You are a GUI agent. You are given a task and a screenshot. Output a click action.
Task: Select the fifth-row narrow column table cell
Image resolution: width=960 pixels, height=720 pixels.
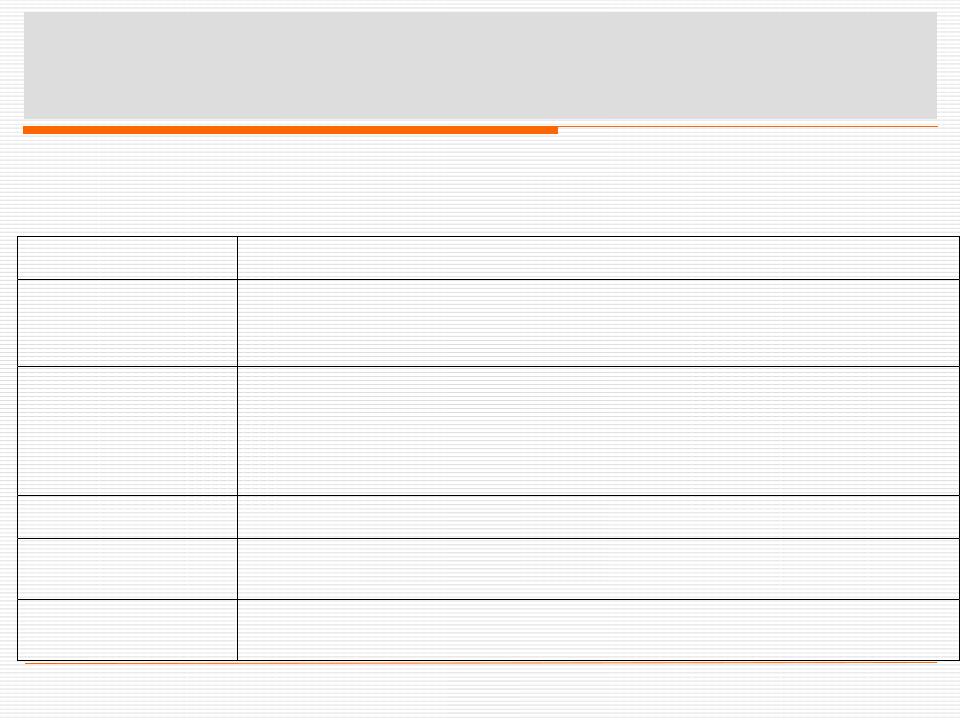pyautogui.click(x=127, y=569)
